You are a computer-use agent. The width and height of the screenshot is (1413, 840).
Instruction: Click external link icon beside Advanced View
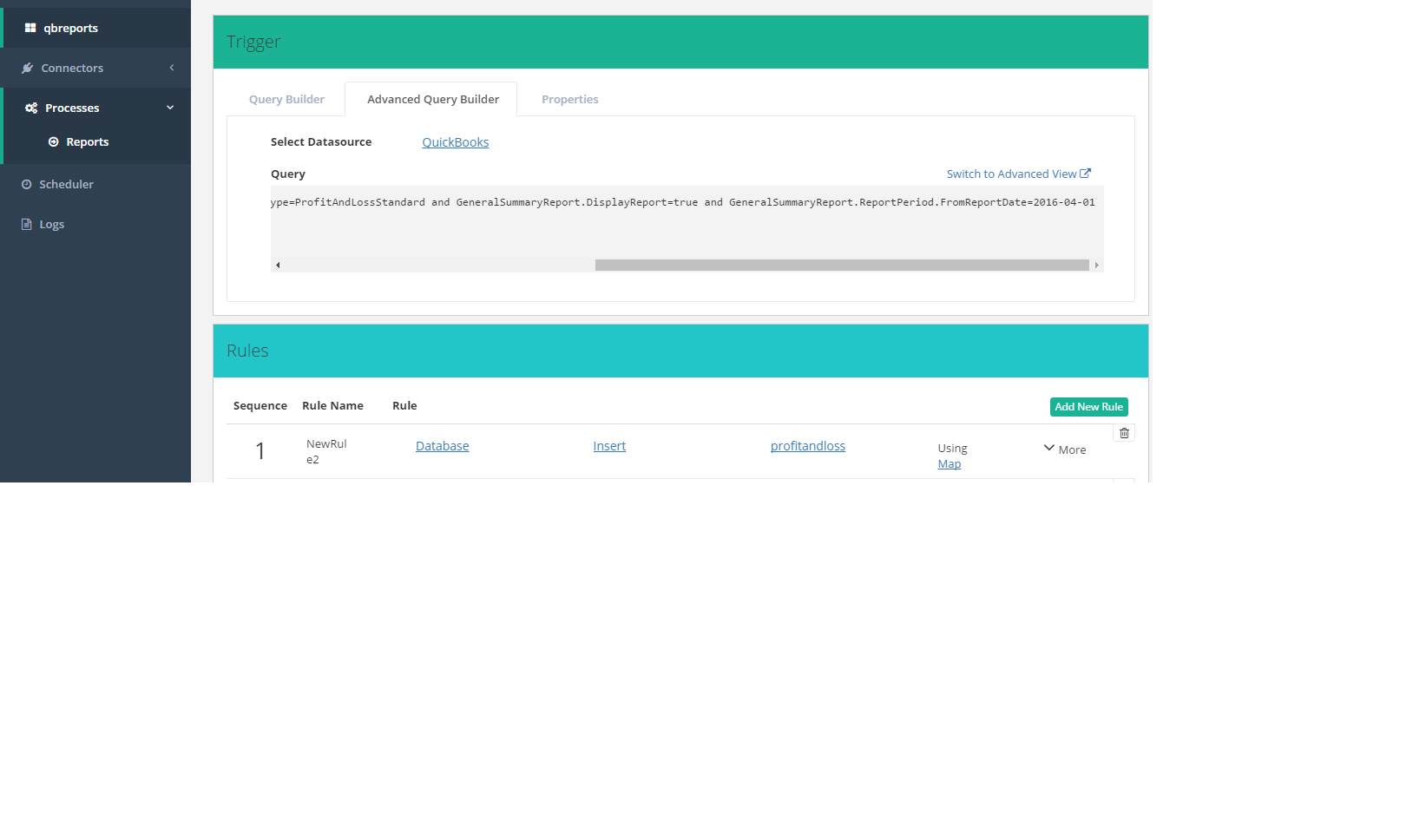[x=1085, y=174]
